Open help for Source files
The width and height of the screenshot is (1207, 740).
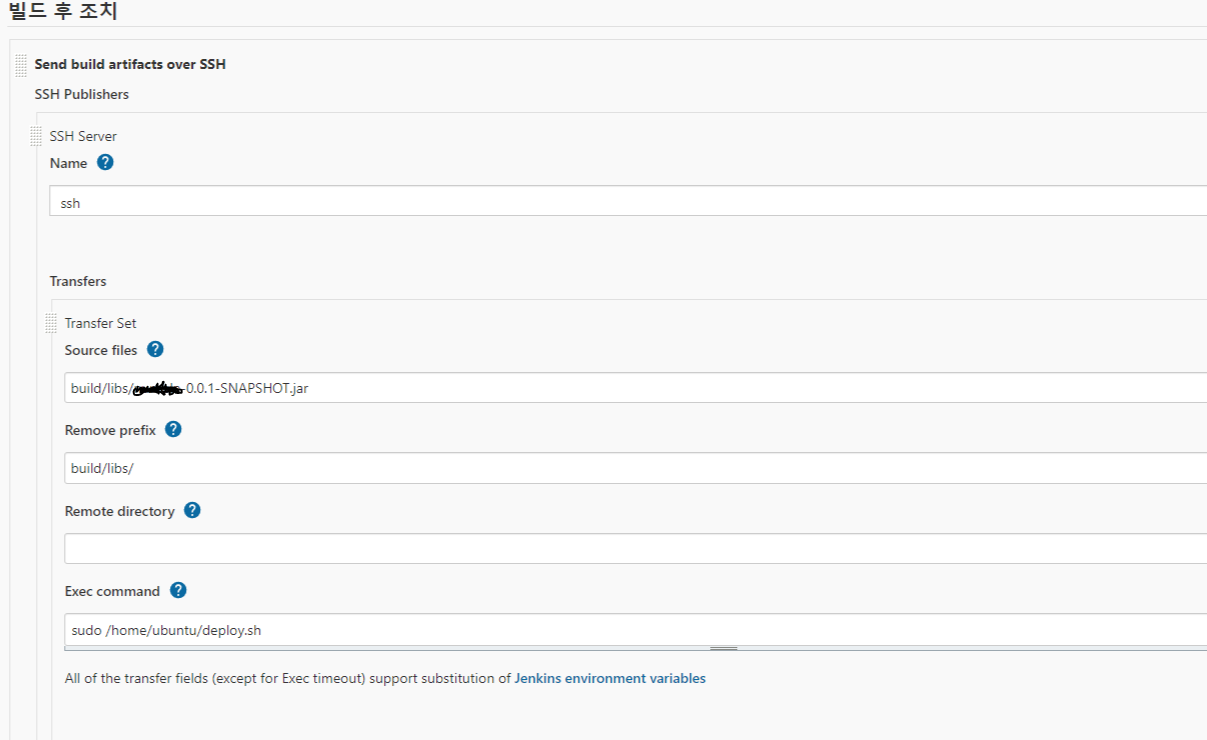point(155,350)
